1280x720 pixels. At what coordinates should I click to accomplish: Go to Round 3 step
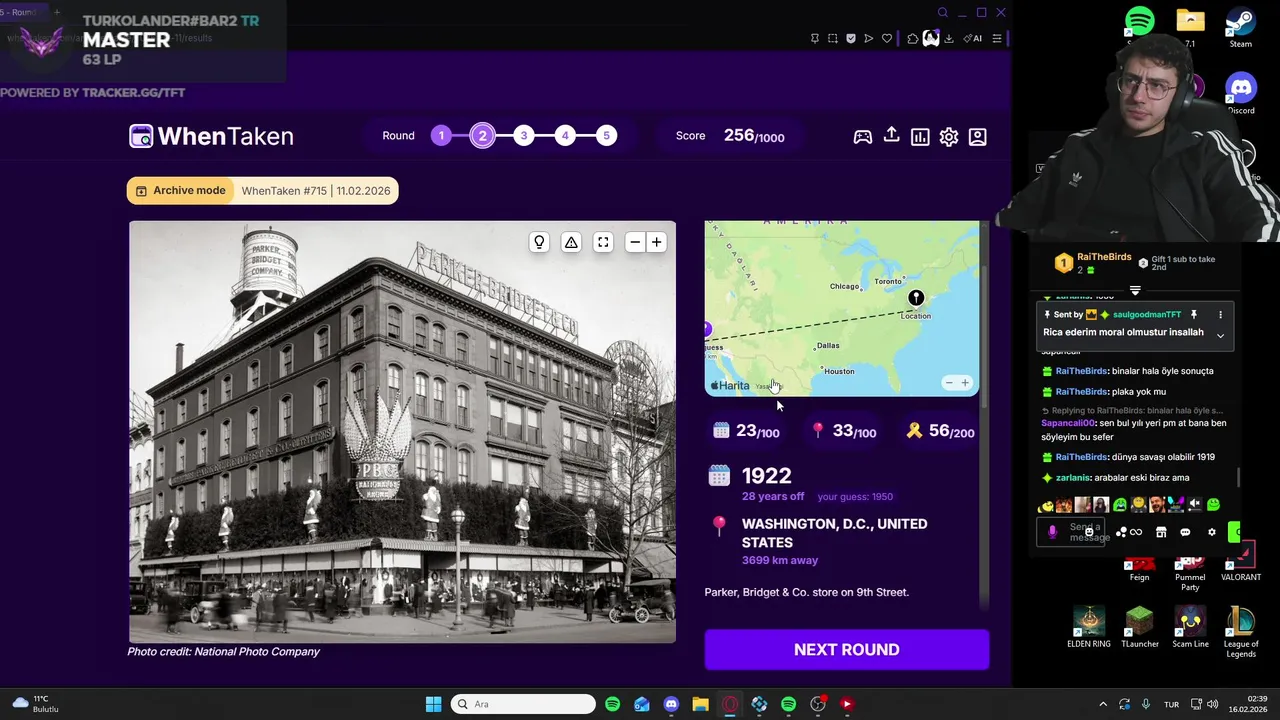tap(524, 136)
